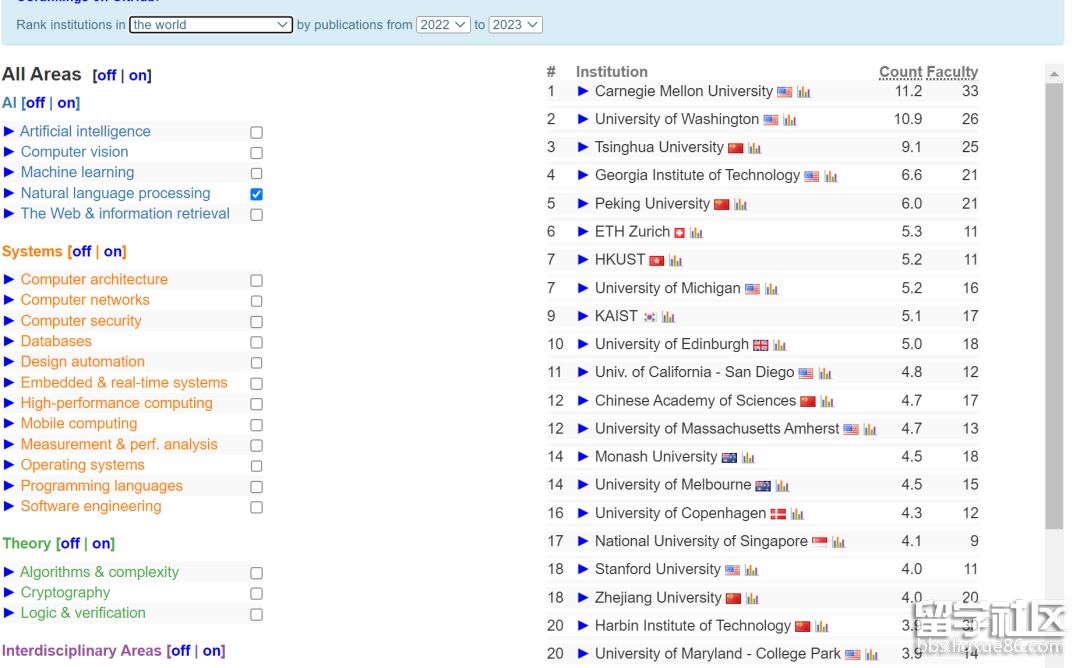Open chart icon for University of Michigan
Screen dimensions: 1080x668
pyautogui.click(x=771, y=289)
